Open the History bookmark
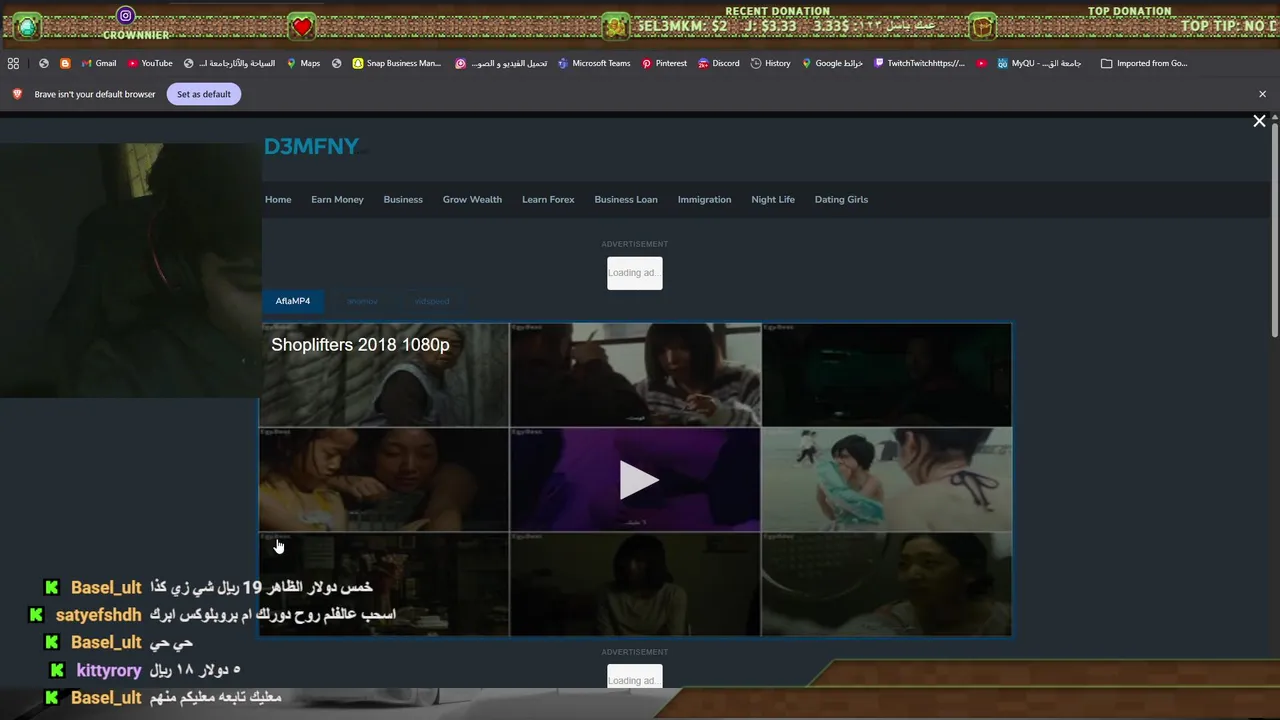 (x=770, y=63)
